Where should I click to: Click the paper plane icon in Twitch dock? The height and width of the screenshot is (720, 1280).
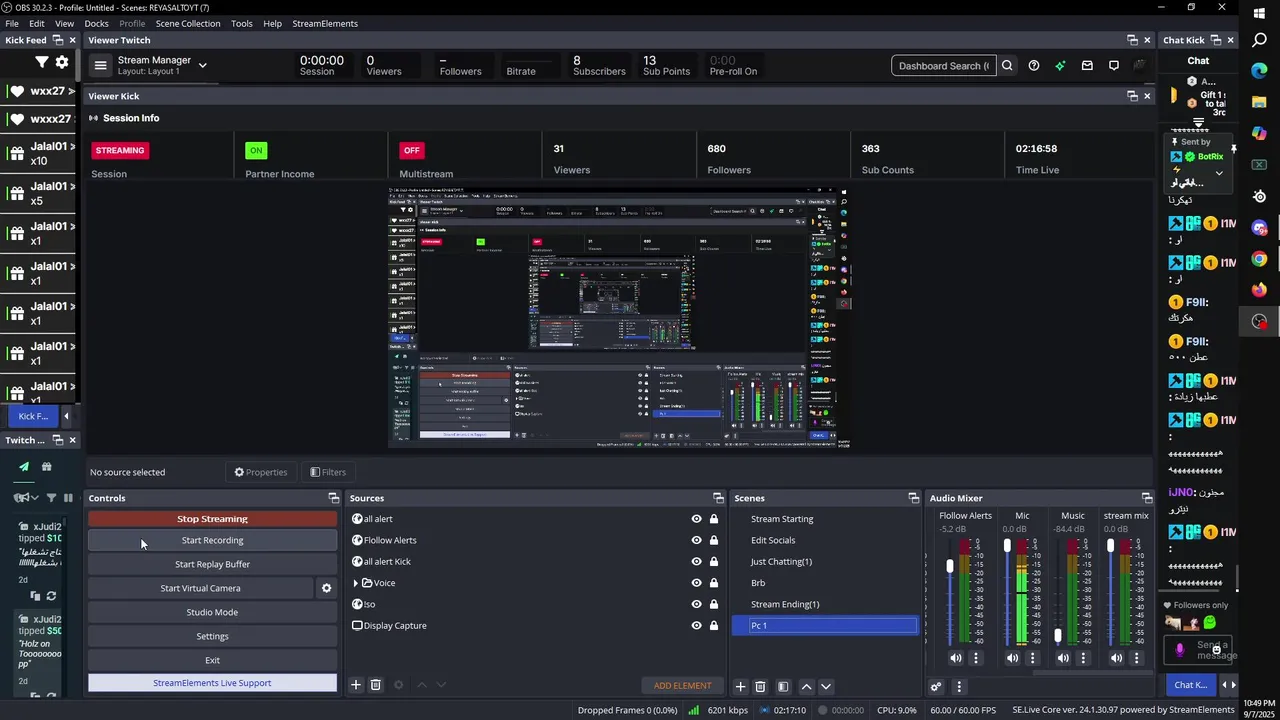pyautogui.click(x=24, y=466)
